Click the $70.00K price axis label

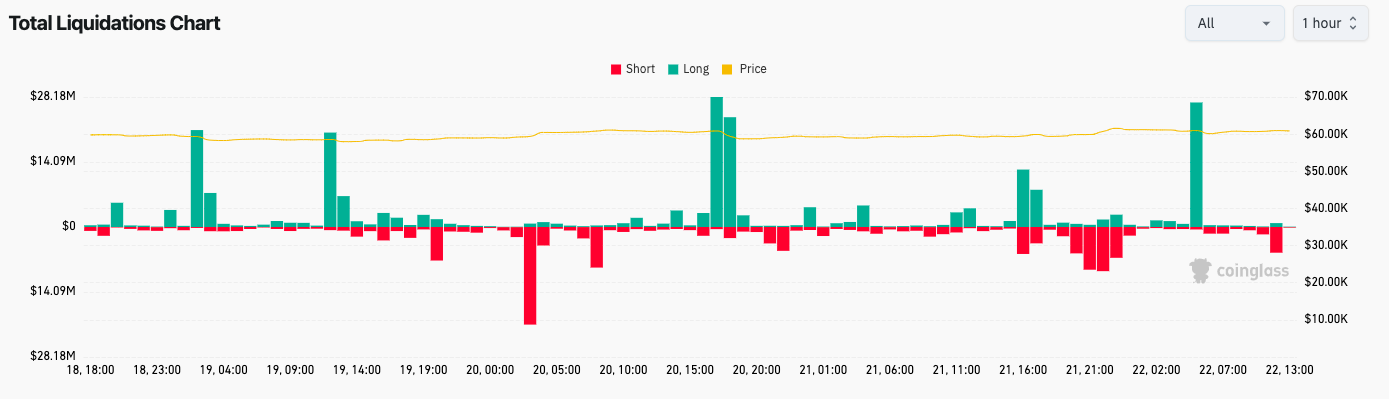(1325, 96)
